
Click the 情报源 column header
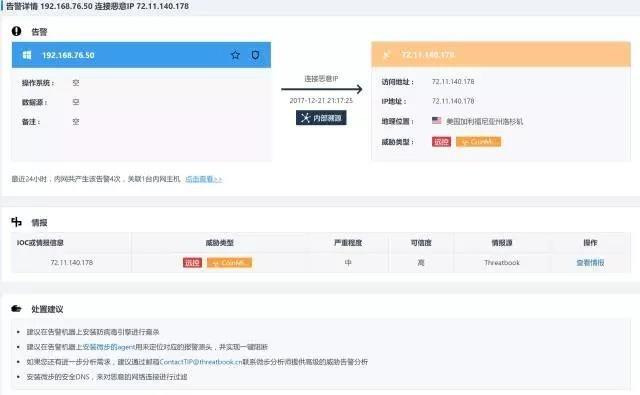(502, 243)
